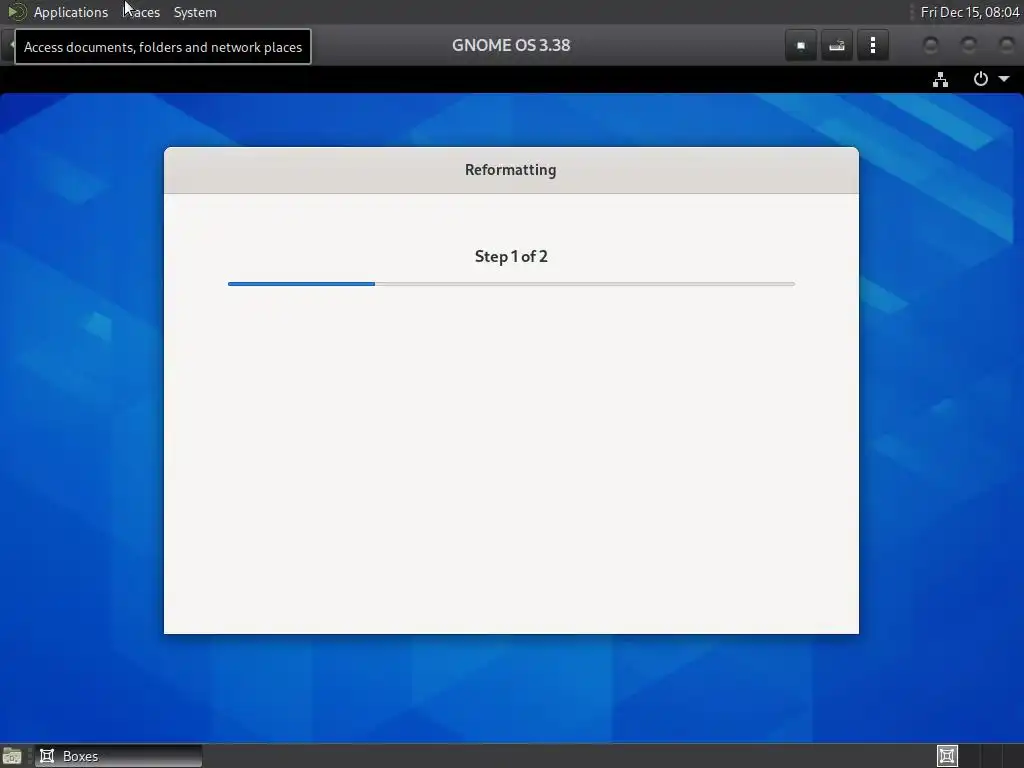The height and width of the screenshot is (768, 1024).
Task: Open the guest power menu icon
Action: [980, 79]
